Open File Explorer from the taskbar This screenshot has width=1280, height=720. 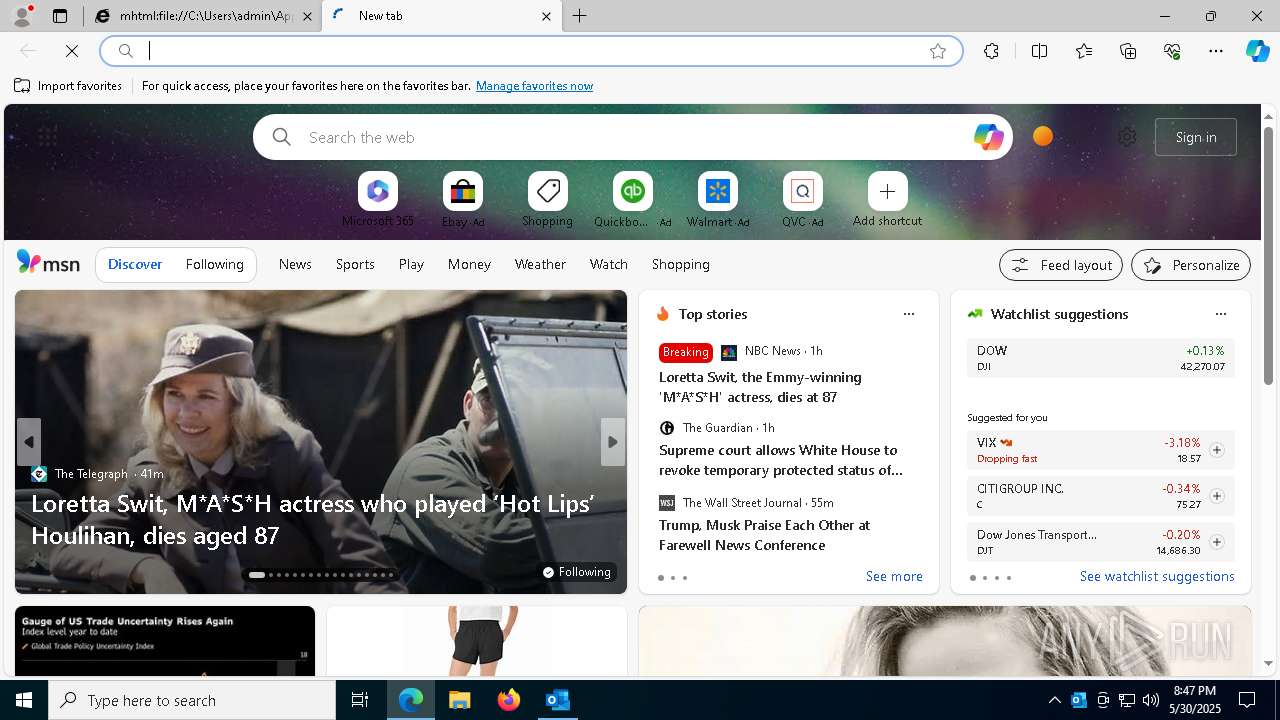coord(459,700)
